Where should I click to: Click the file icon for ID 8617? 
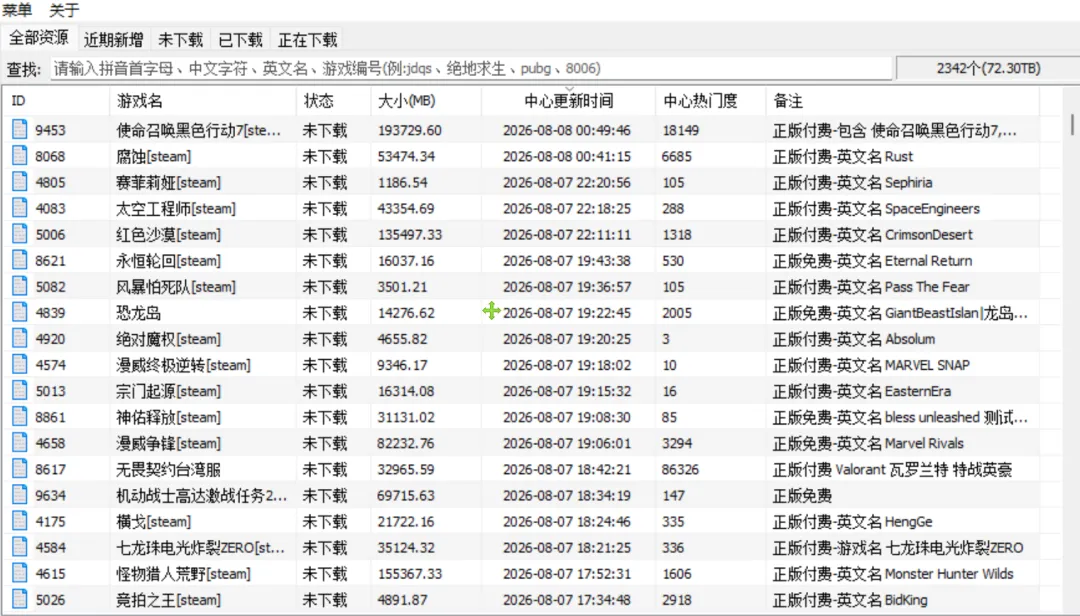[x=19, y=469]
